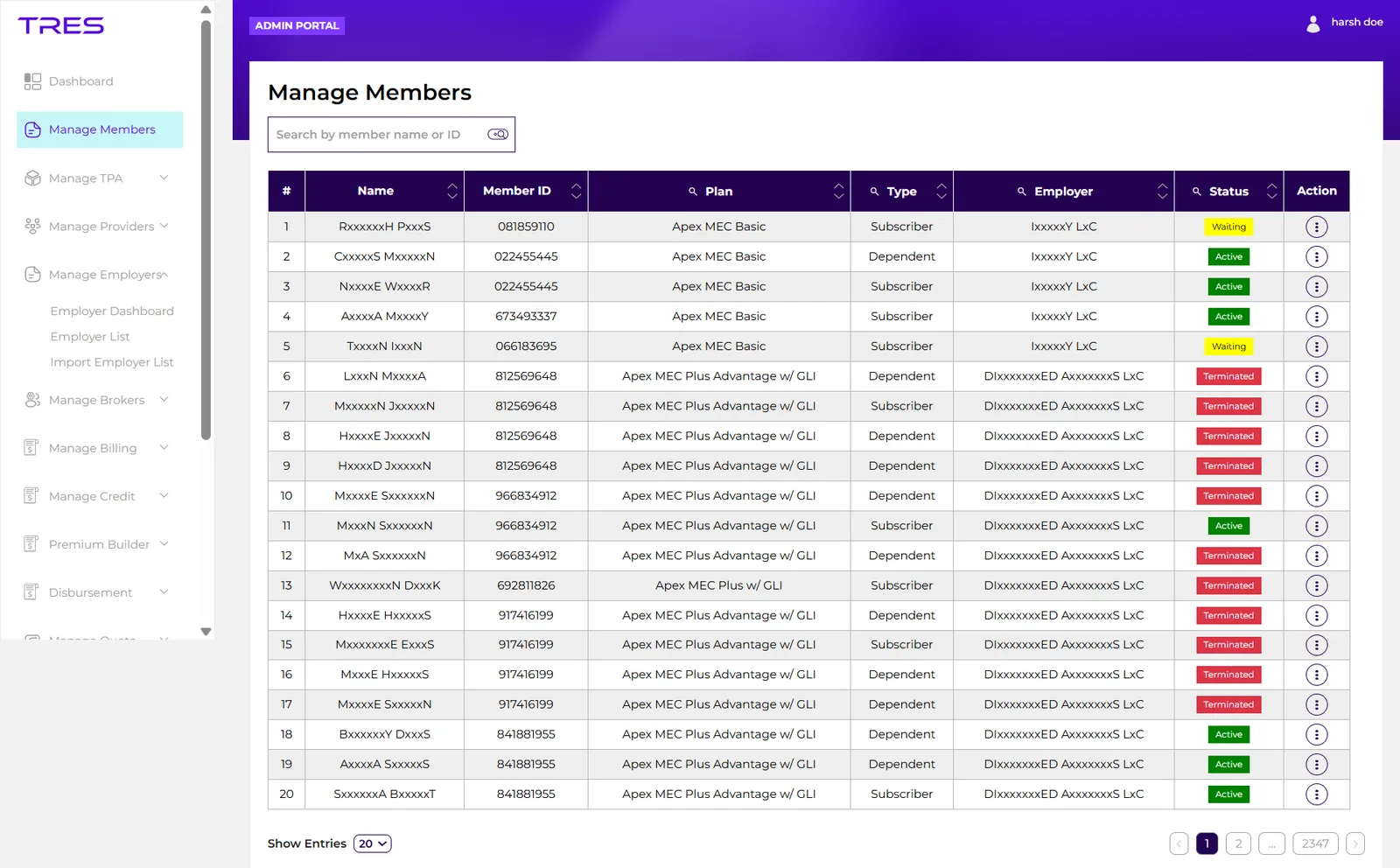Click the TRES logo

[61, 26]
